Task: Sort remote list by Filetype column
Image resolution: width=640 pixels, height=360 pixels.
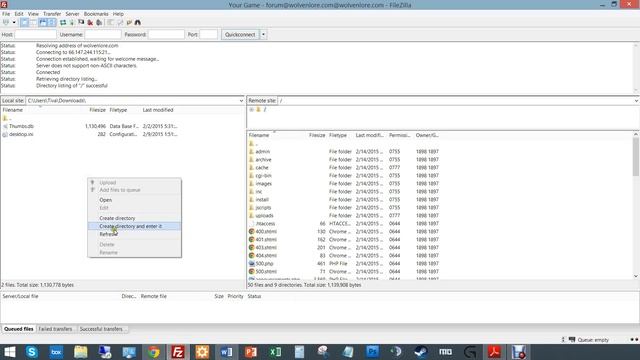Action: click(338, 135)
